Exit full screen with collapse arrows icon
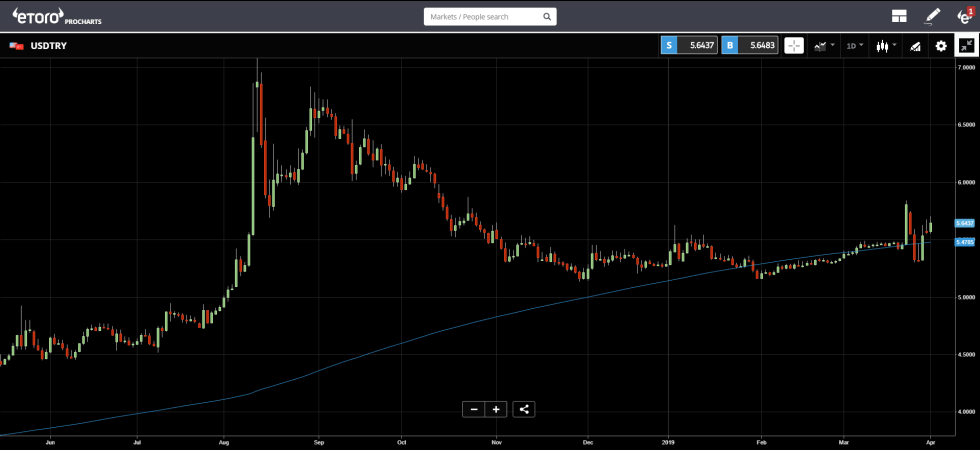Image resolution: width=980 pixels, height=450 pixels. click(967, 45)
